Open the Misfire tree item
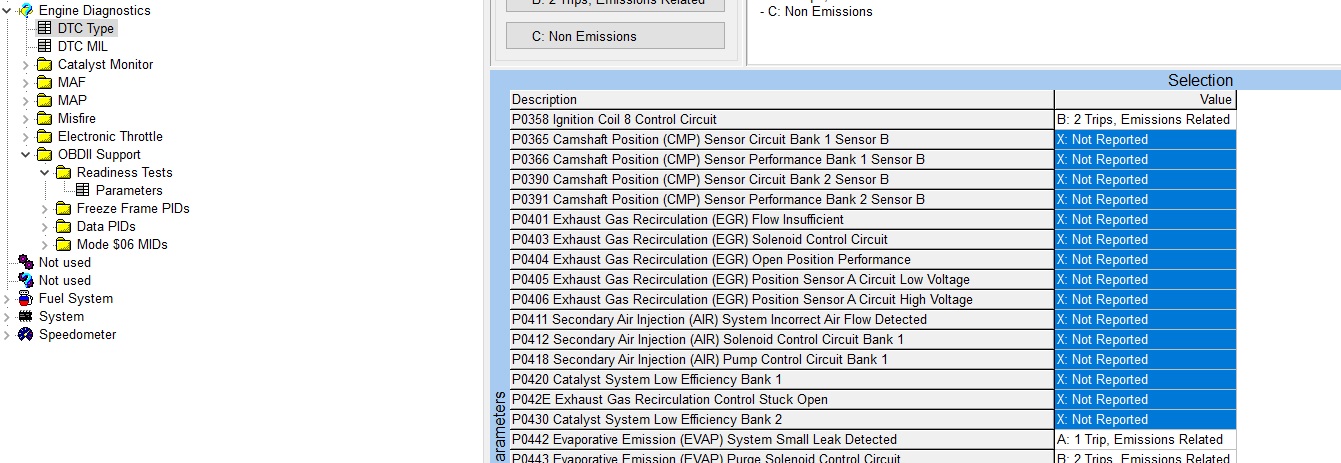This screenshot has height=463, width=1341. (76, 119)
